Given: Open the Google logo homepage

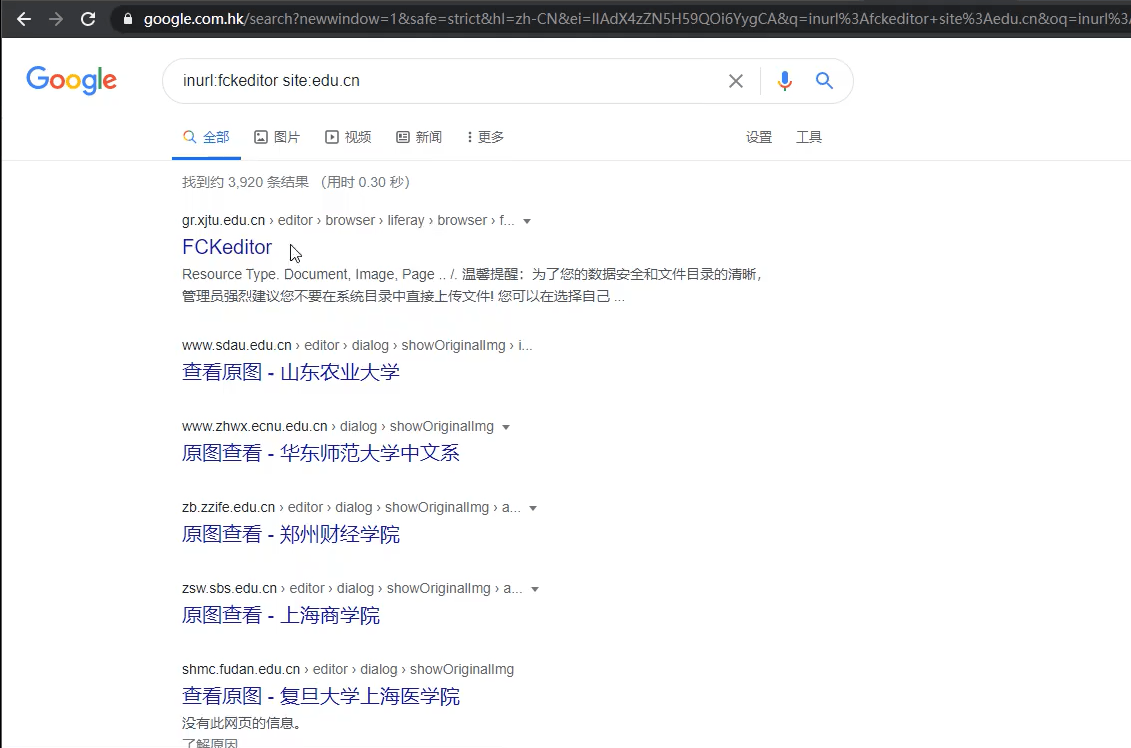Looking at the screenshot, I should (71, 80).
